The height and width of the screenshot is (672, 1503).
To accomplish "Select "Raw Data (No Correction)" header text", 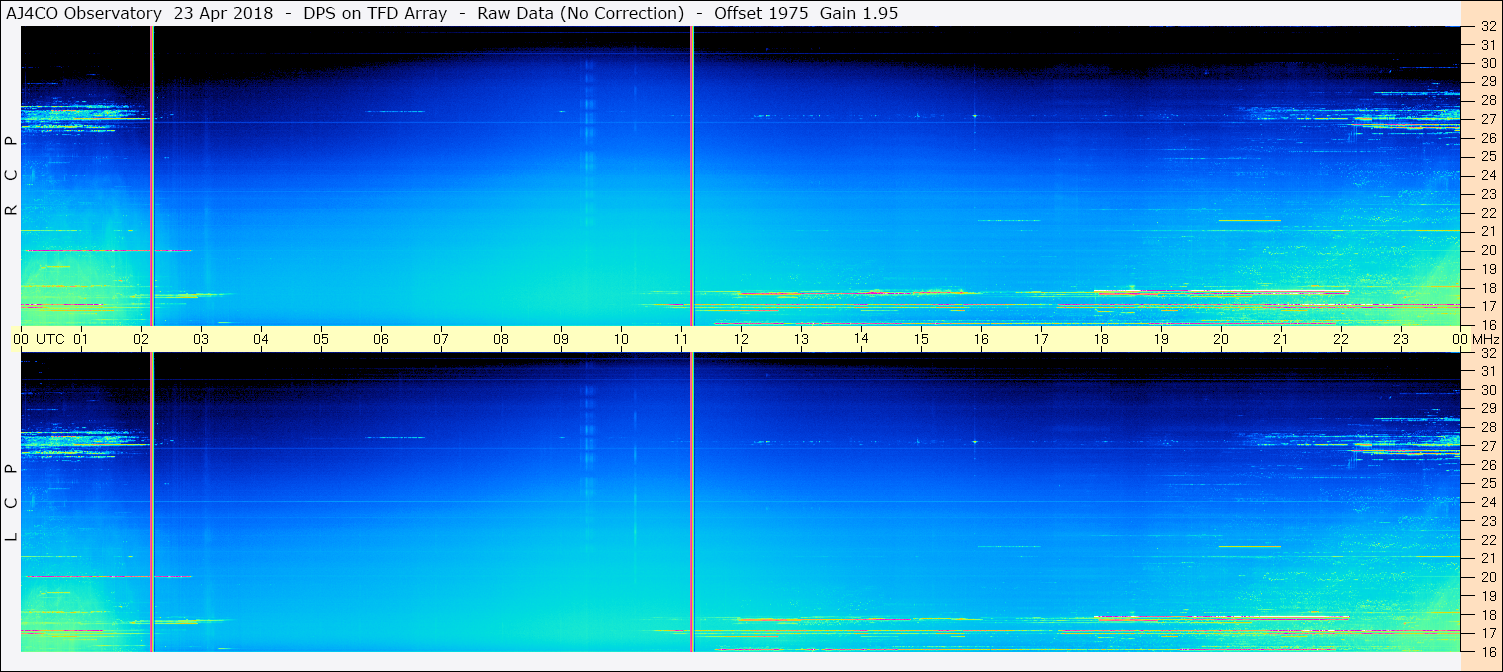I will (x=580, y=13).
